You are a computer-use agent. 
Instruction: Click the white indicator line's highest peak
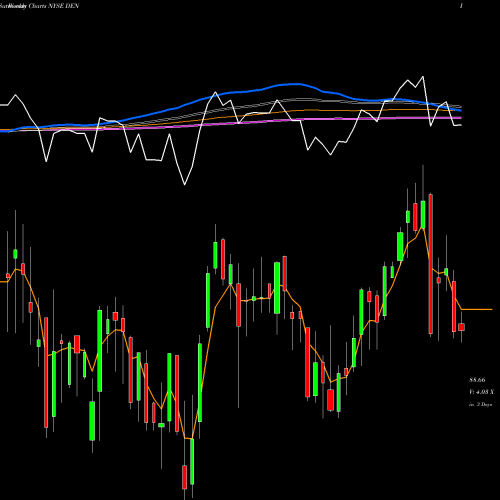[x=423, y=77]
